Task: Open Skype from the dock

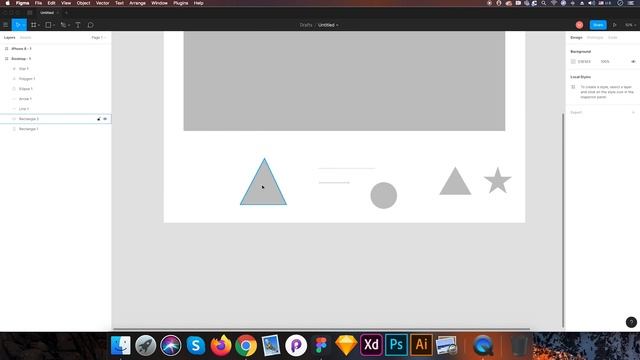Action: pos(196,345)
